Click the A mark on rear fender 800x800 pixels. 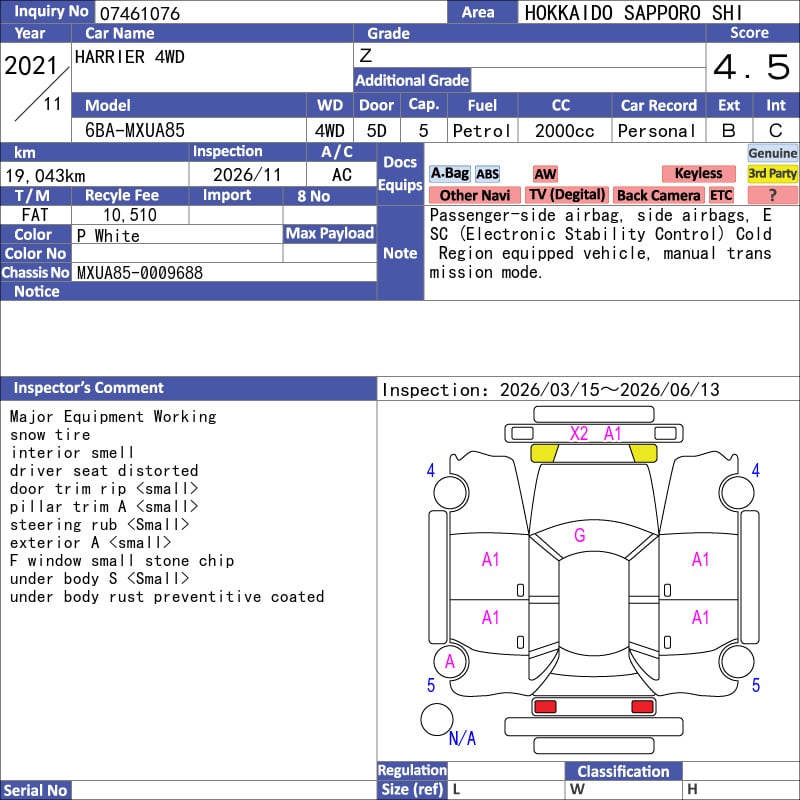450,661
